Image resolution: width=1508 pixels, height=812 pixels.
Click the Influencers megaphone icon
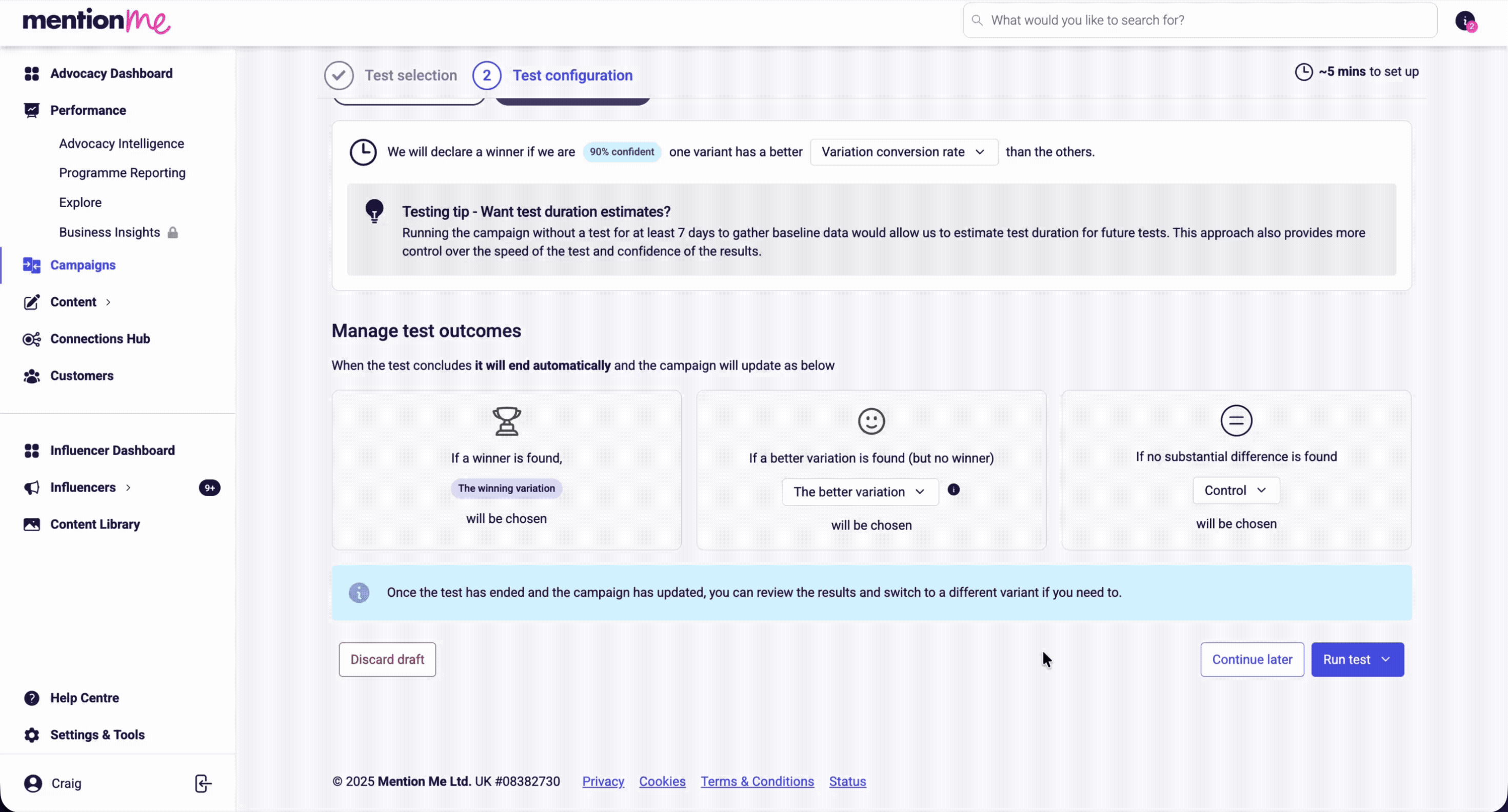pyautogui.click(x=32, y=488)
